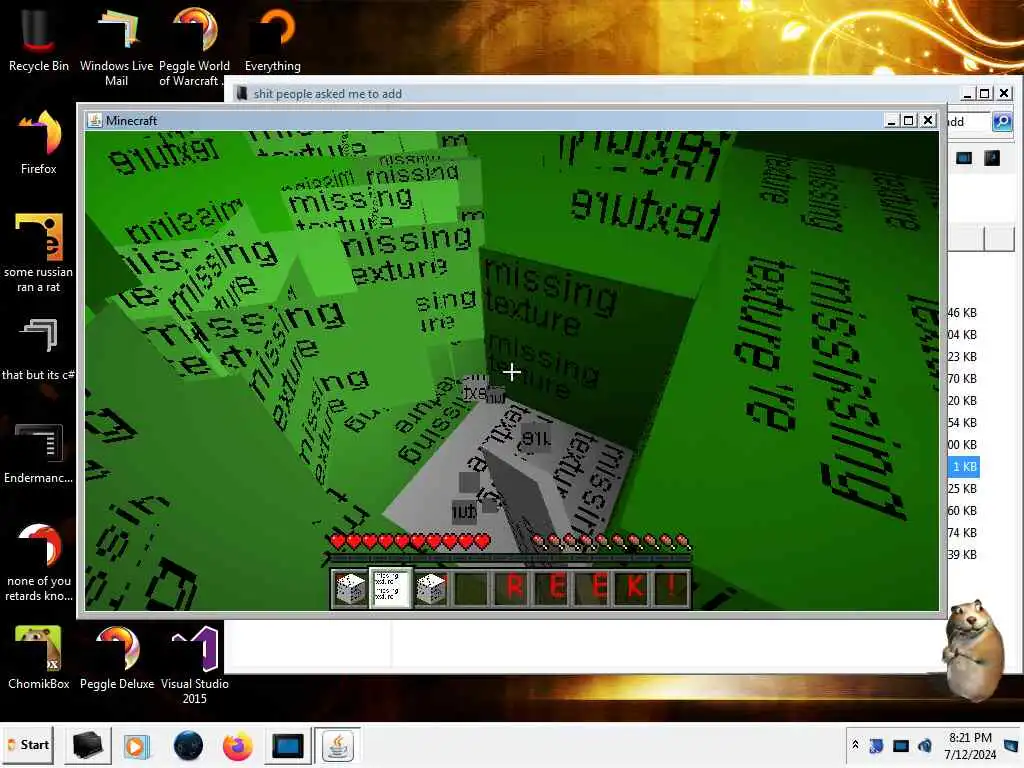1024x768 pixels.
Task: Click the blue monitor taskbar icon
Action: pyautogui.click(x=287, y=746)
